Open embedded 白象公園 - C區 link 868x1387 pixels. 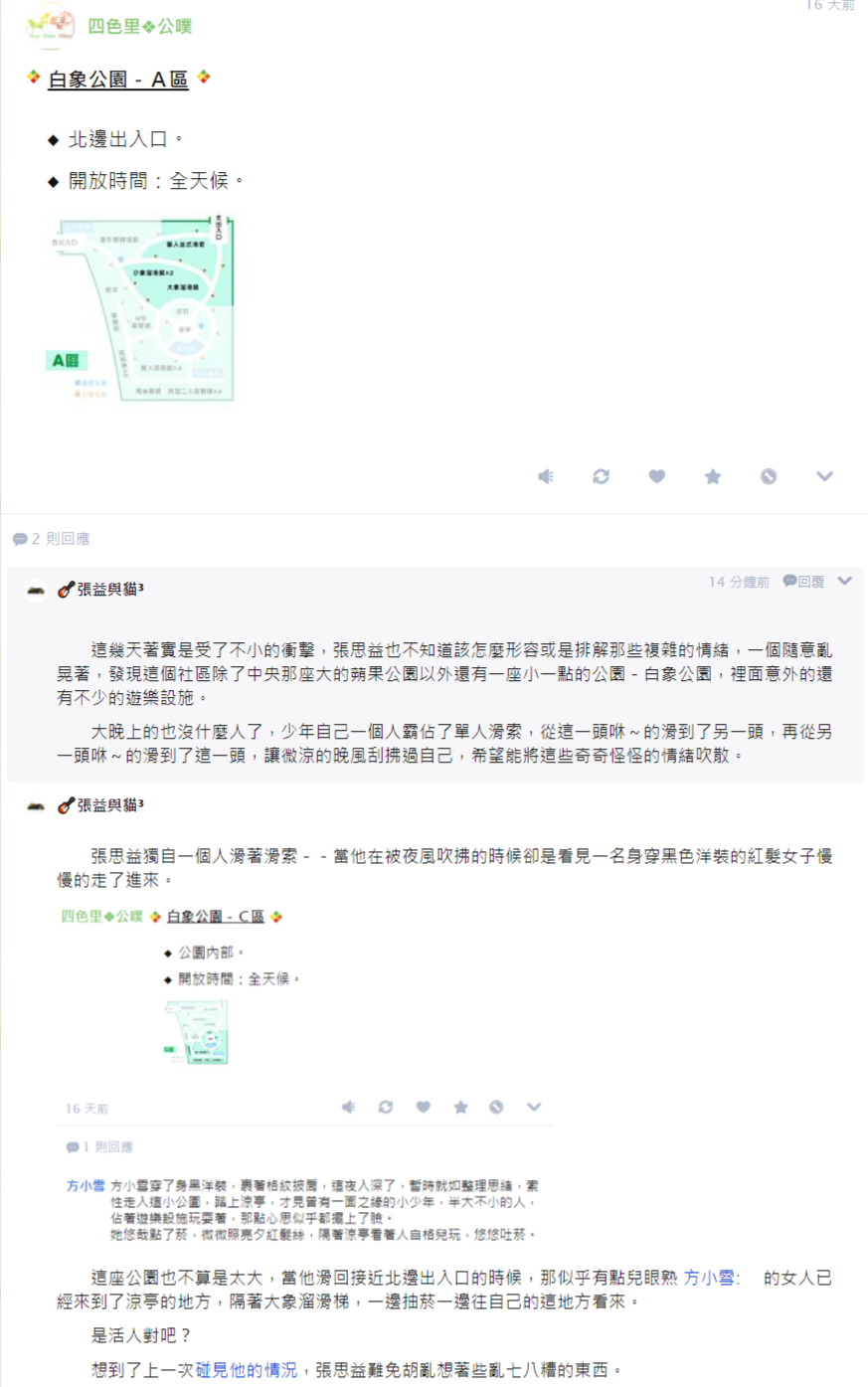(216, 917)
